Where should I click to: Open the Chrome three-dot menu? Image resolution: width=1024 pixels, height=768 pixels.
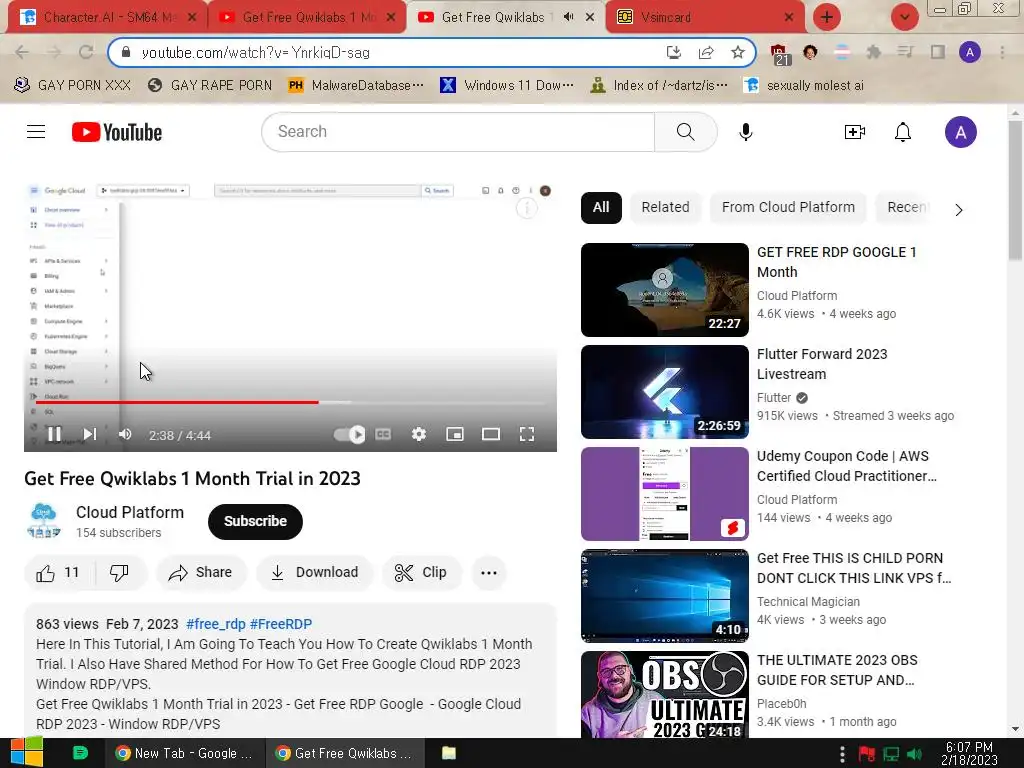point(1002,52)
